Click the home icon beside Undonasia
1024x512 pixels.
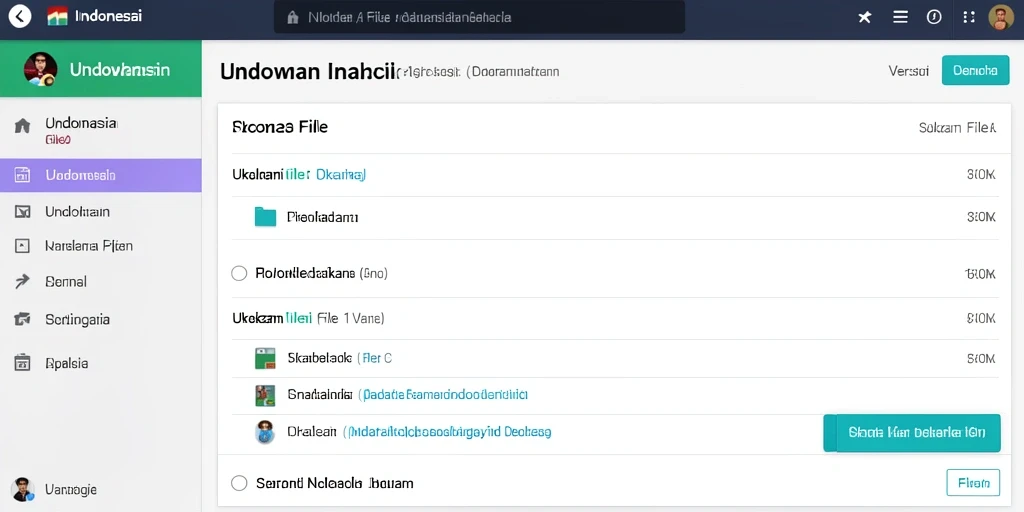pos(22,126)
